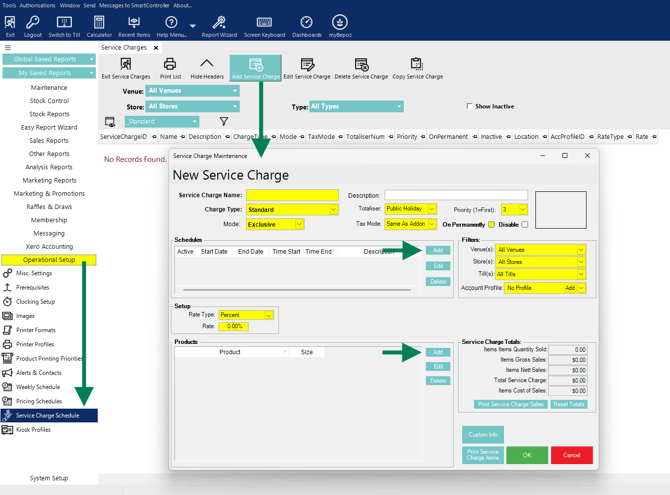Click the Copy Service Charge icon
This screenshot has width=670, height=495.
417,68
